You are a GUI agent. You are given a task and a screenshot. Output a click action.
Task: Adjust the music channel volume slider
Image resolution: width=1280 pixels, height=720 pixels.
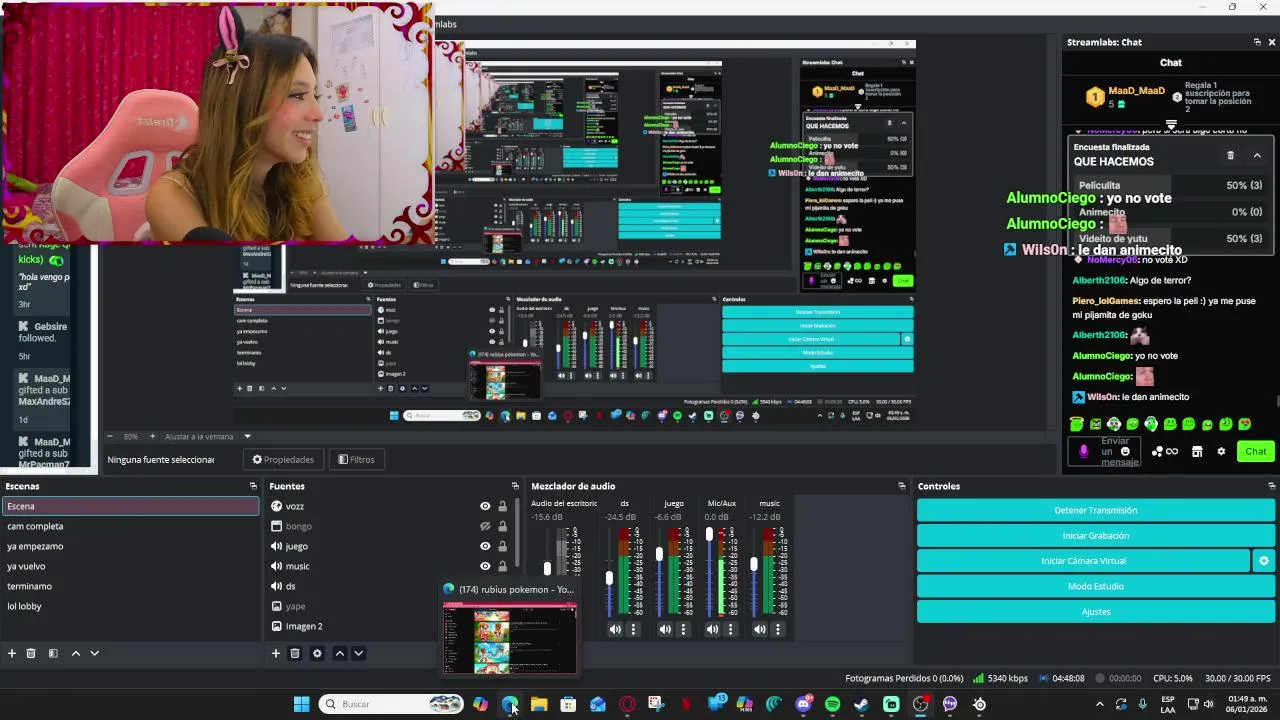(753, 564)
